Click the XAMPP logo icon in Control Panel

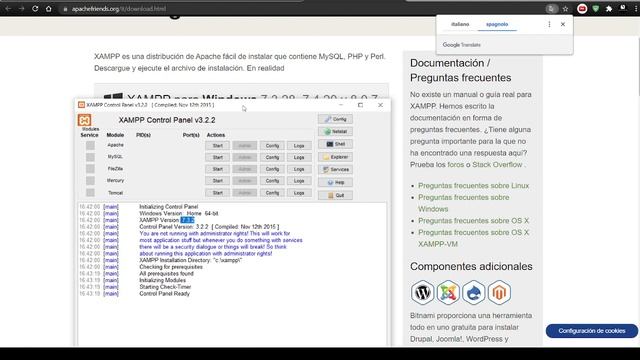tap(84, 120)
